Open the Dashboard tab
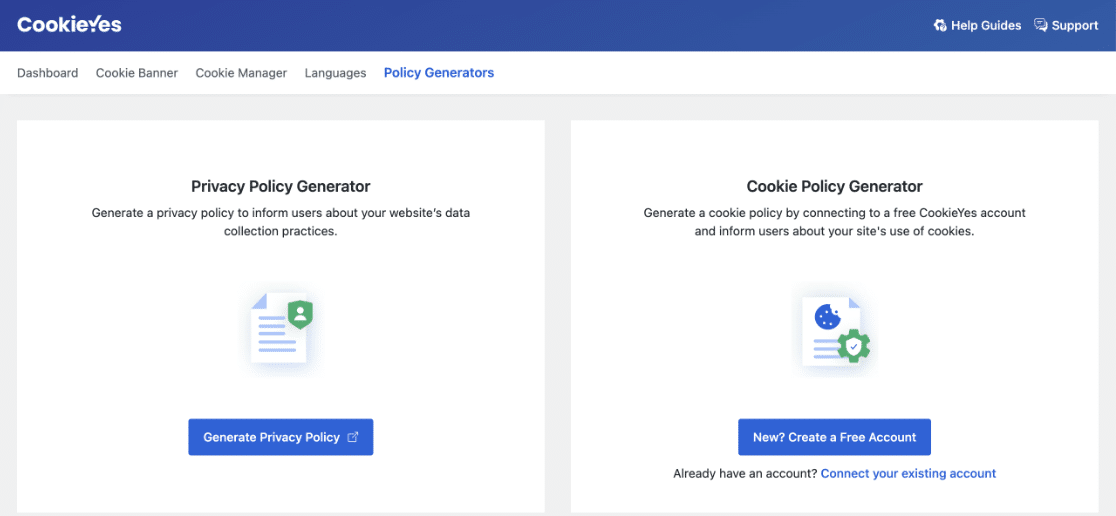This screenshot has width=1116, height=516. point(48,73)
